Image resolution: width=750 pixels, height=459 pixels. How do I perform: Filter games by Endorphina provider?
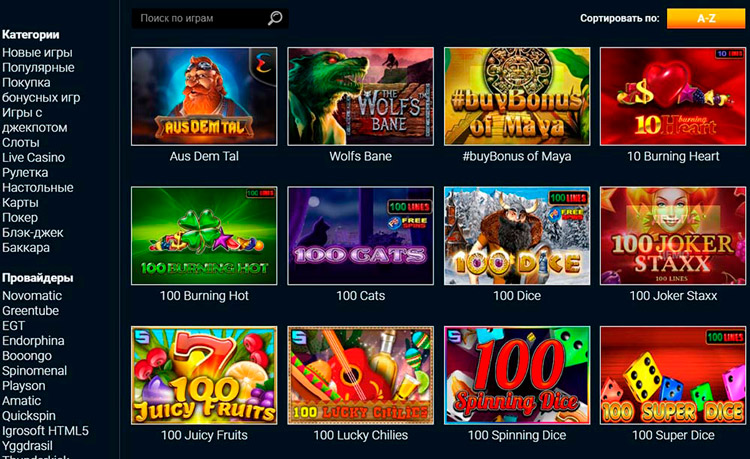[33, 340]
